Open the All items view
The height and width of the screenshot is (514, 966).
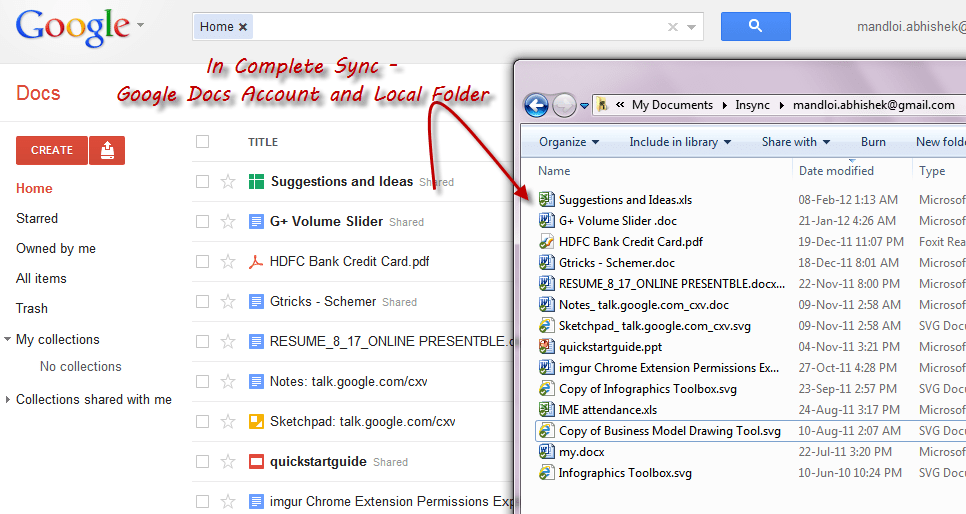41,279
